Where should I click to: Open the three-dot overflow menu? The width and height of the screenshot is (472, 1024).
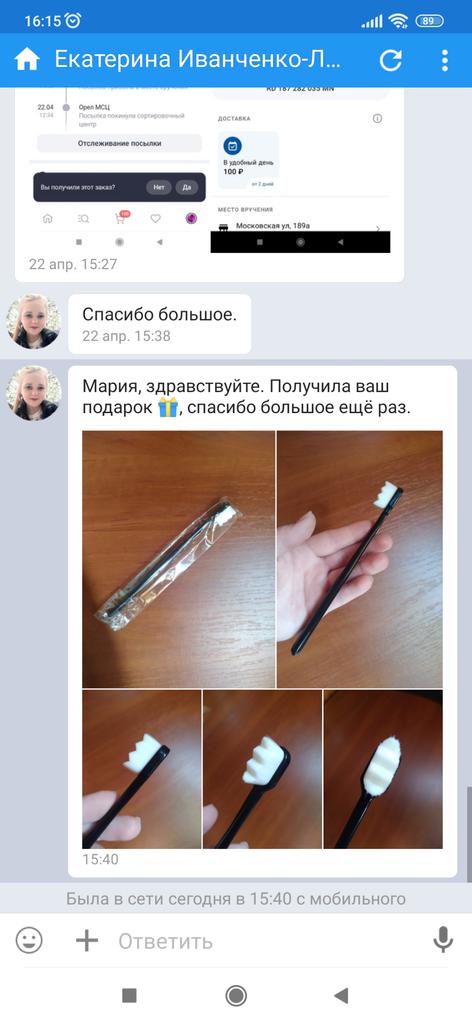point(445,60)
